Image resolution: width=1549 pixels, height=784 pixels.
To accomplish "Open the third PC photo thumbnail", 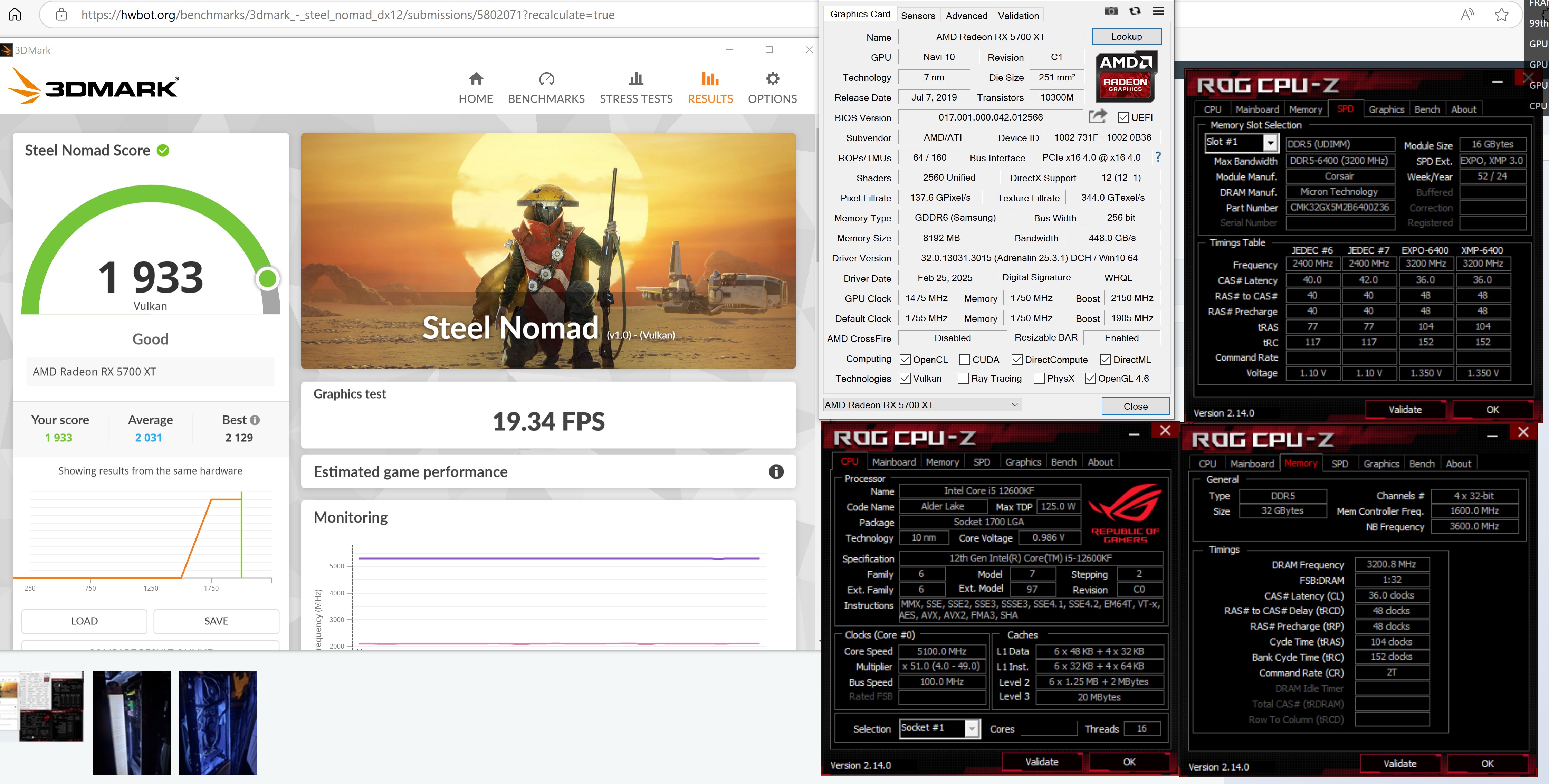I will (218, 723).
